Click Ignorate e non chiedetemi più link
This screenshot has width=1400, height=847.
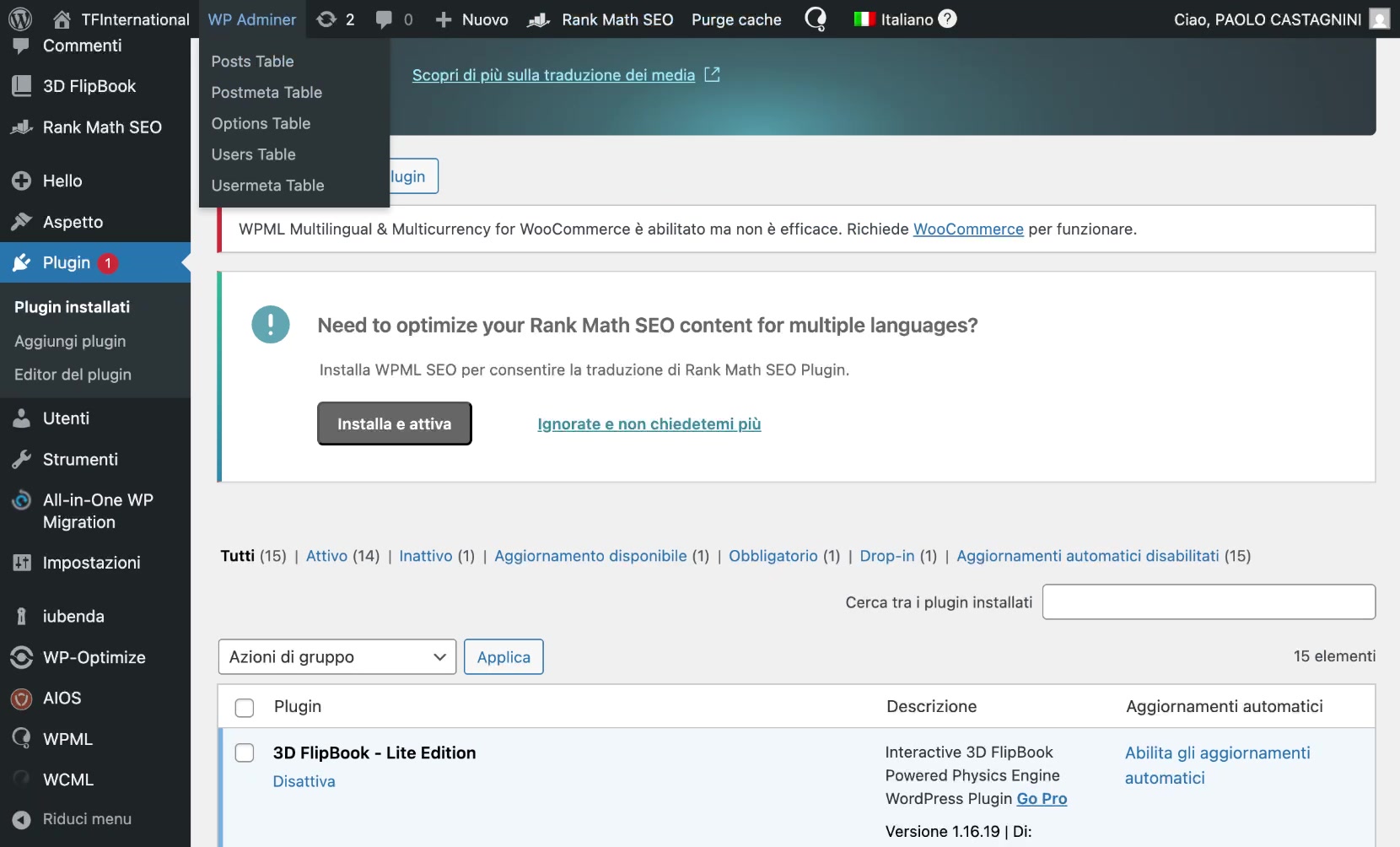tap(649, 424)
